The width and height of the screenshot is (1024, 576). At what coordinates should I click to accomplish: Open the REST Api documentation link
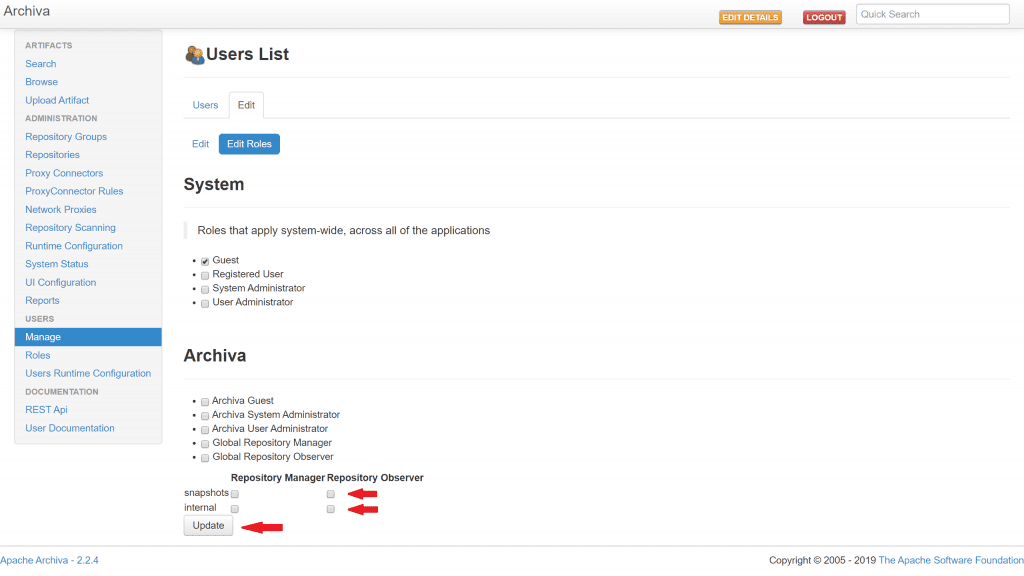coord(47,410)
